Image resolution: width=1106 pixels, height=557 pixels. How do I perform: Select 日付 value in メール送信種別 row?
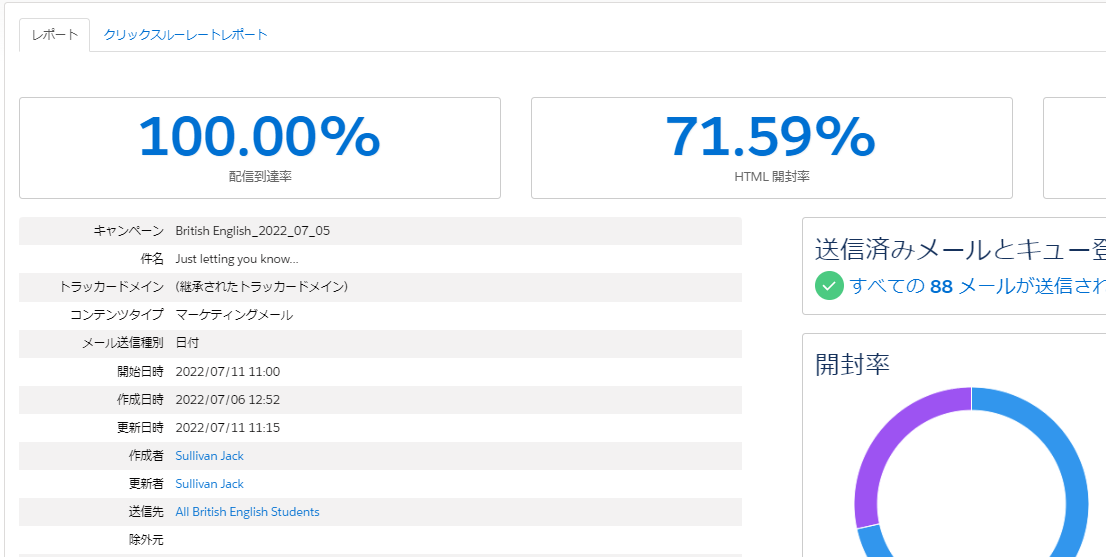[x=187, y=343]
